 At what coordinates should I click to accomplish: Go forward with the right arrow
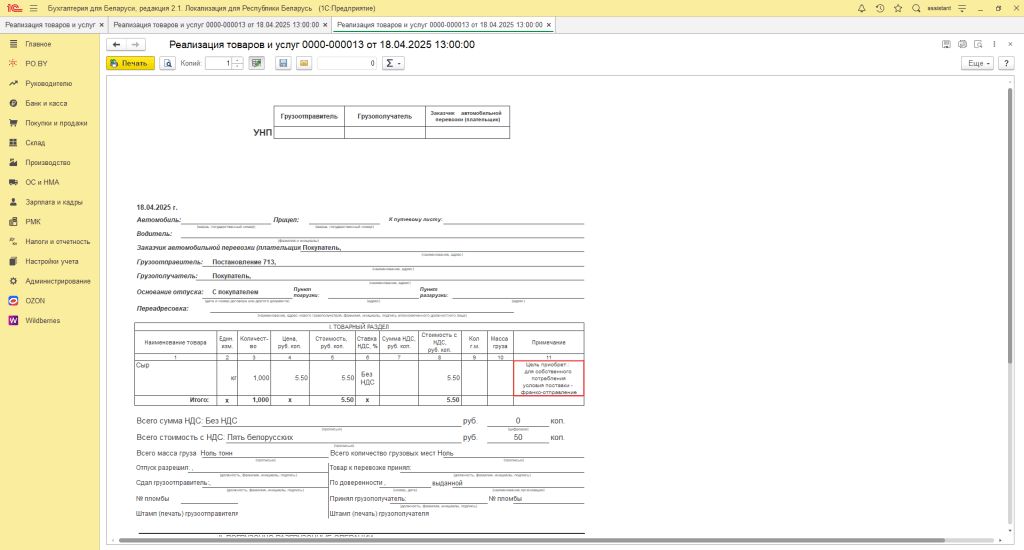click(135, 44)
